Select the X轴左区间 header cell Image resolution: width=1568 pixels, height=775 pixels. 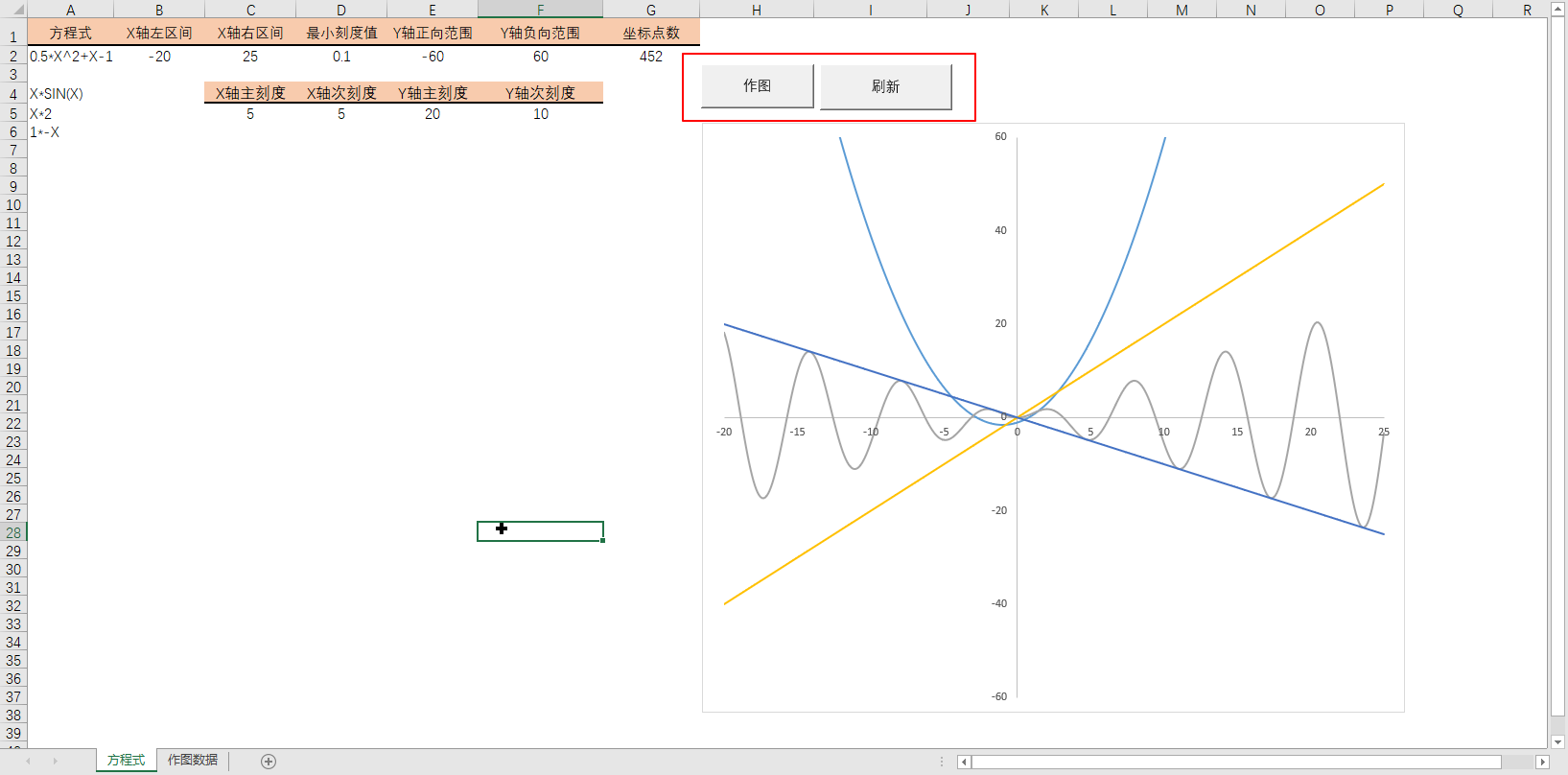pos(159,33)
